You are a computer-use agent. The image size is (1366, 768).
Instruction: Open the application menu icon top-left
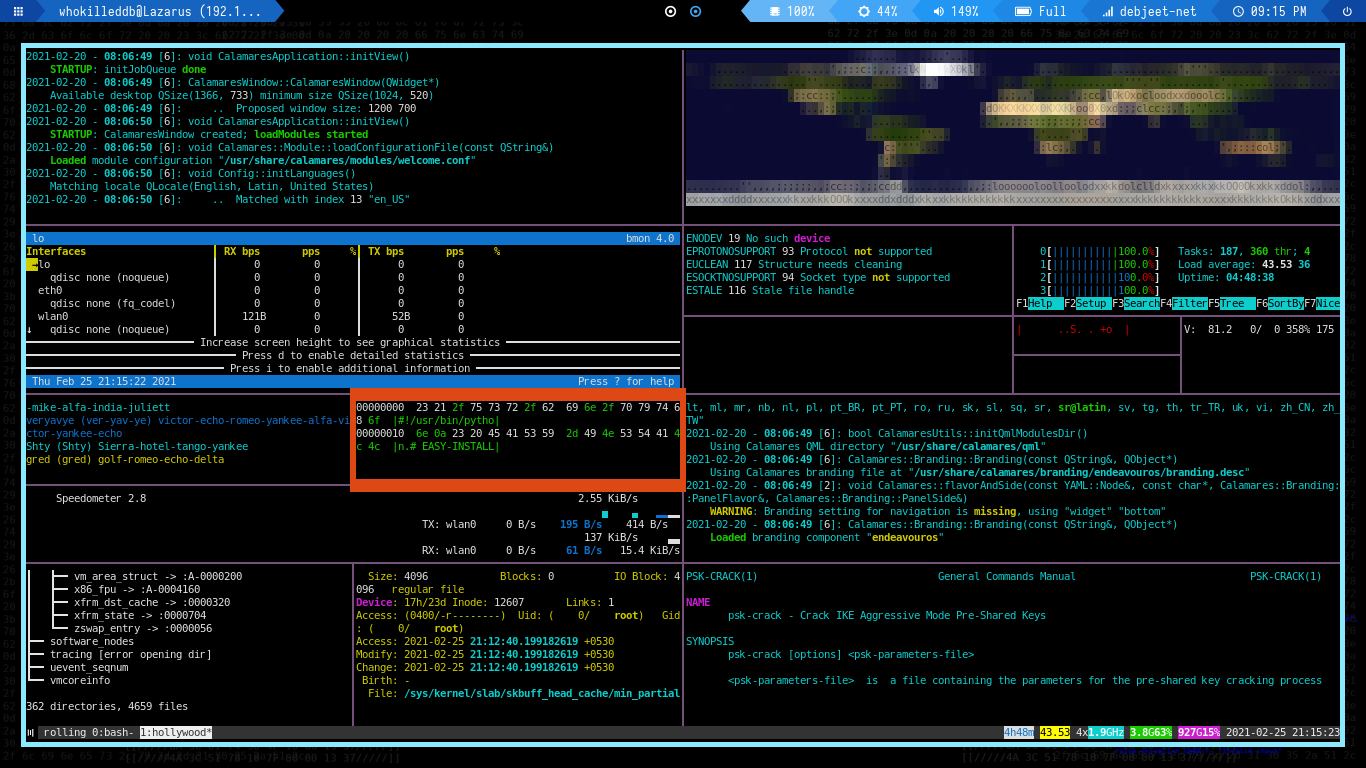tap(17, 12)
